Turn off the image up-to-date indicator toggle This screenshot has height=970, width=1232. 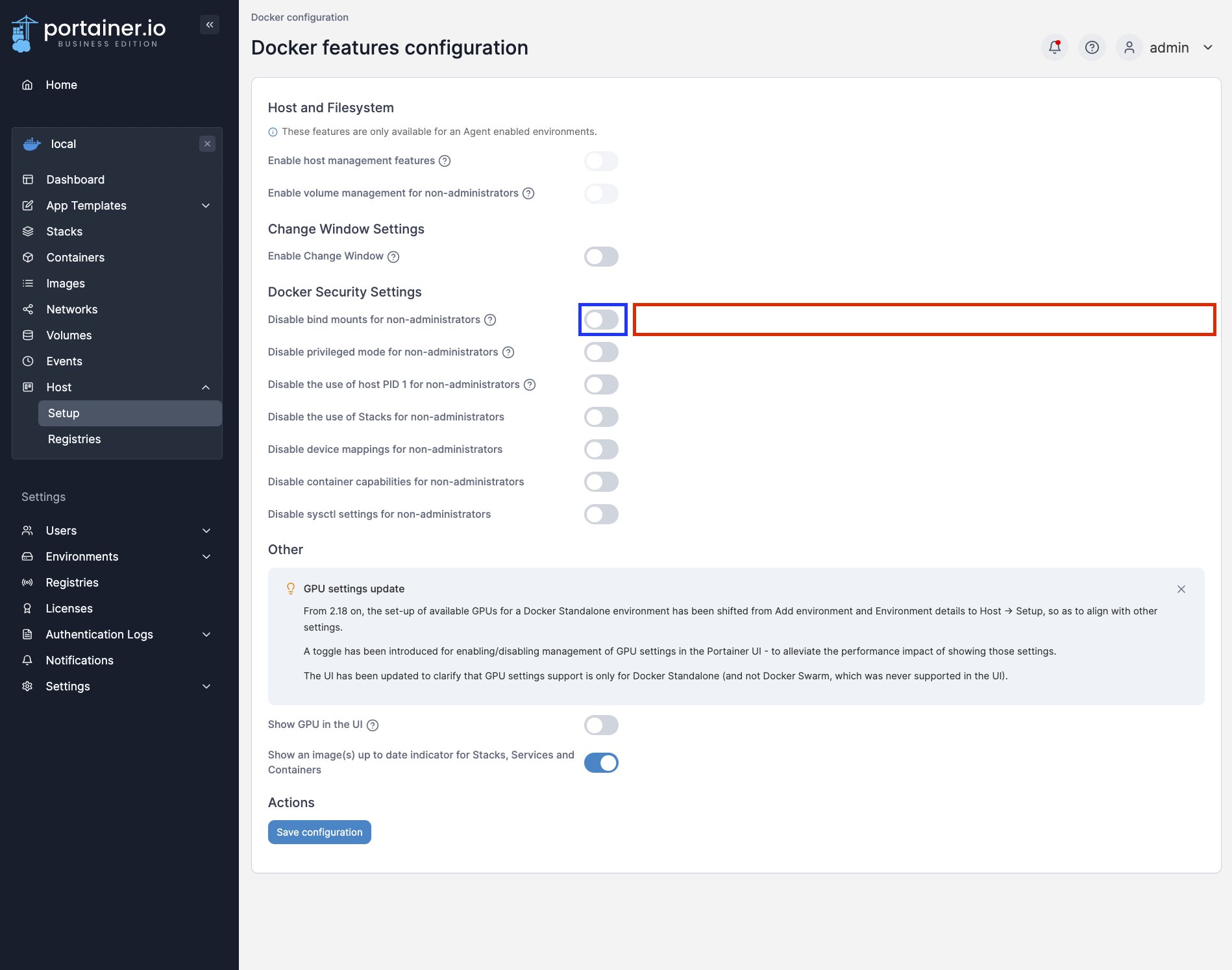coord(600,762)
